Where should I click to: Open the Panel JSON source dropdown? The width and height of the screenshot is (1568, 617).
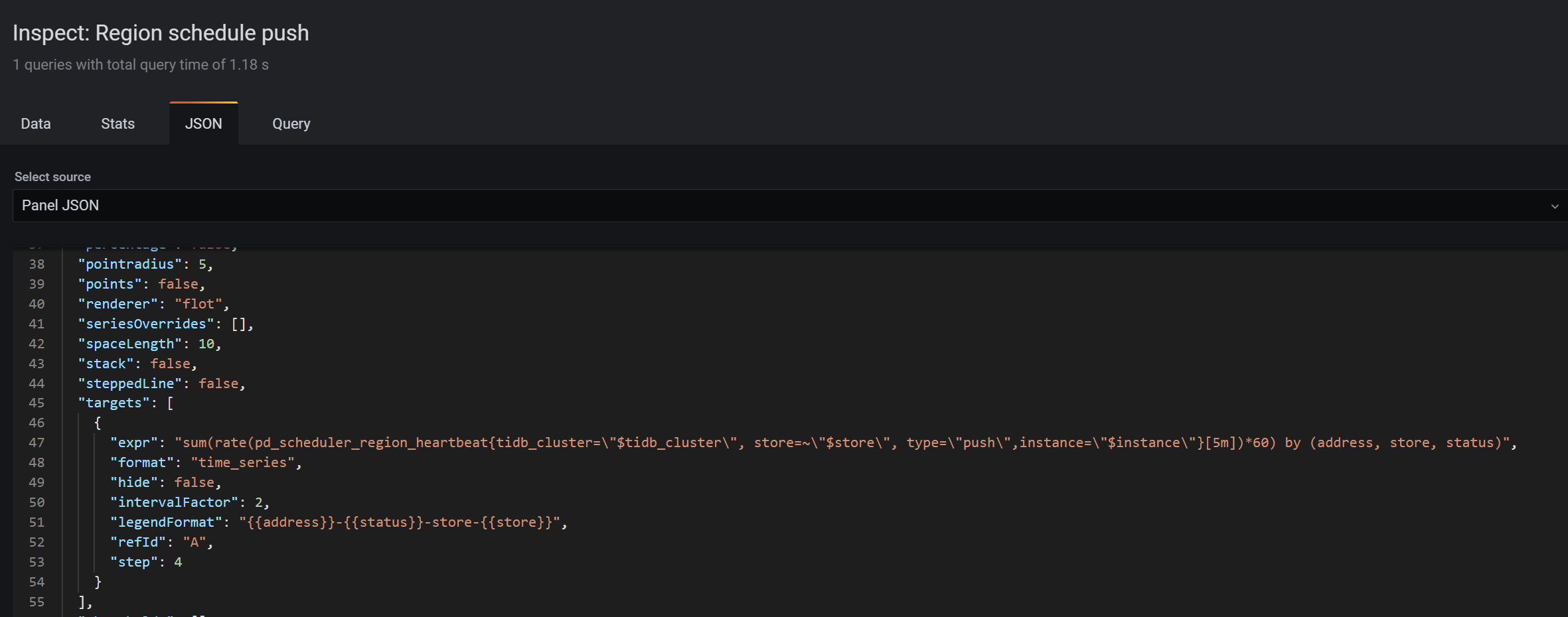click(x=790, y=206)
